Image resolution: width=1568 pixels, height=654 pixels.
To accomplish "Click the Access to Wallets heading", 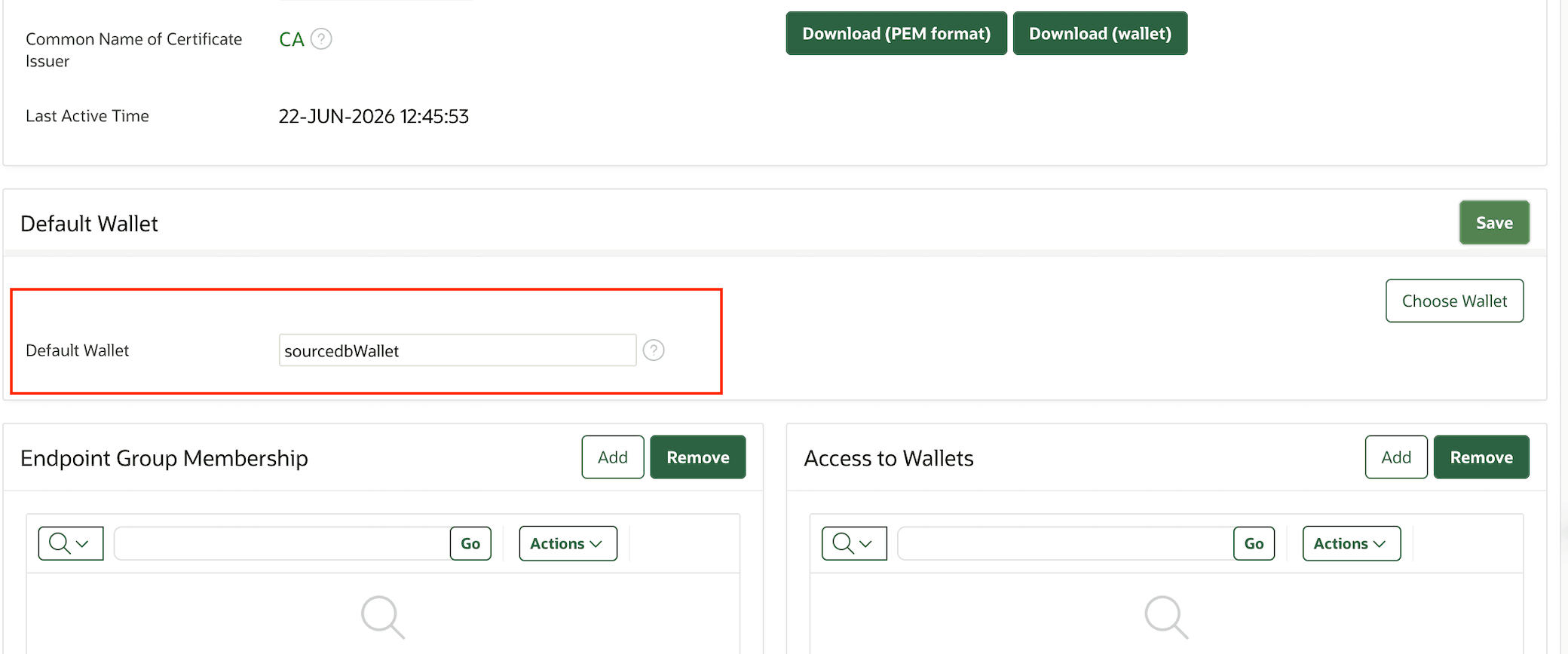I will (x=889, y=458).
